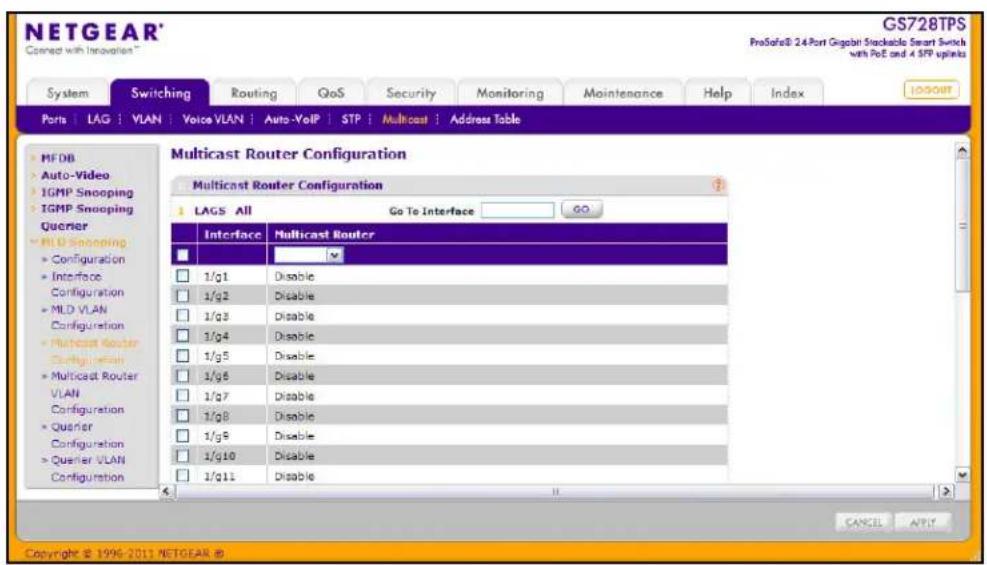Select the Ports submenu item

point(54,119)
